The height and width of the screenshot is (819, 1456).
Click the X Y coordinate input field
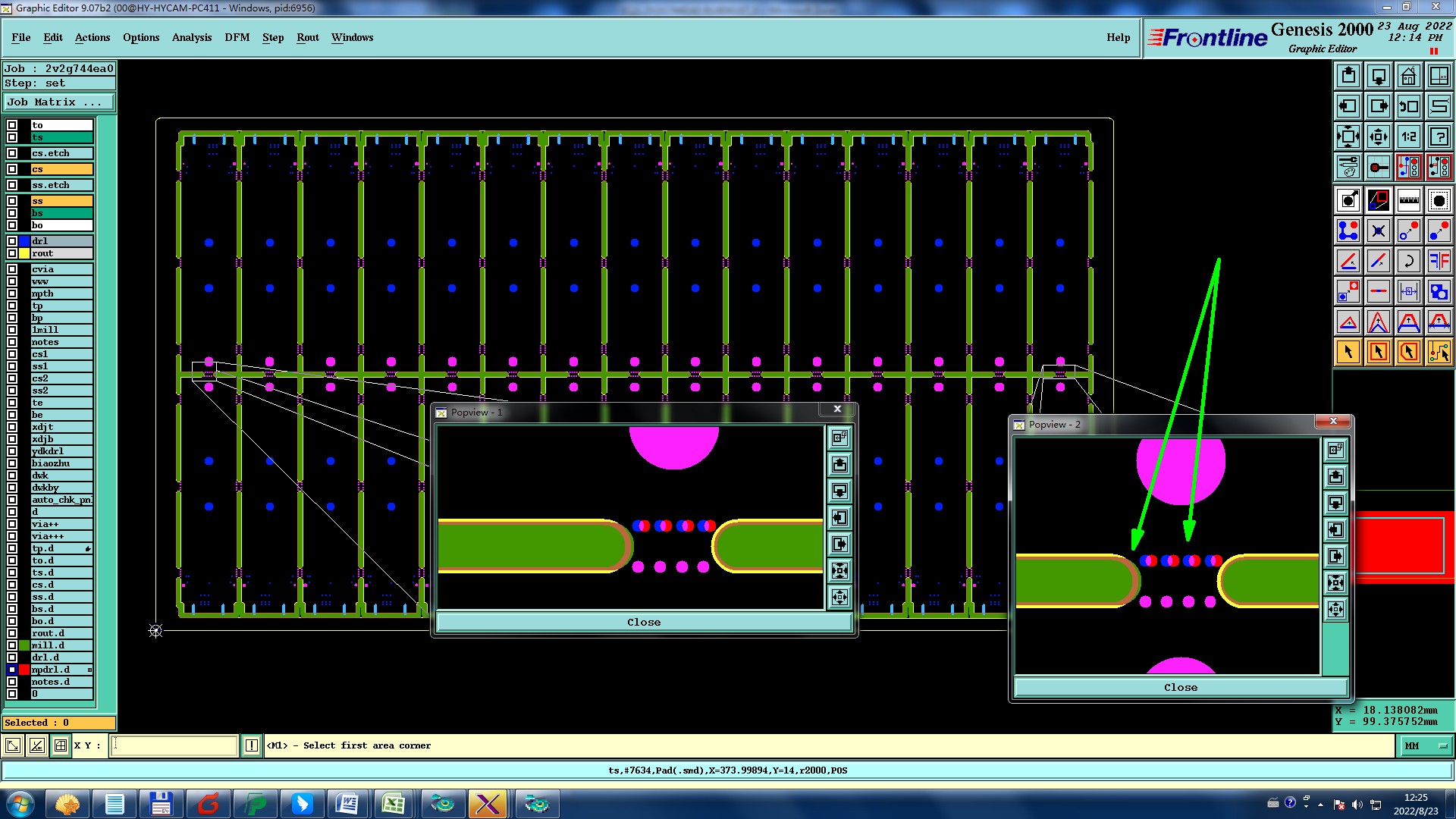coord(174,745)
